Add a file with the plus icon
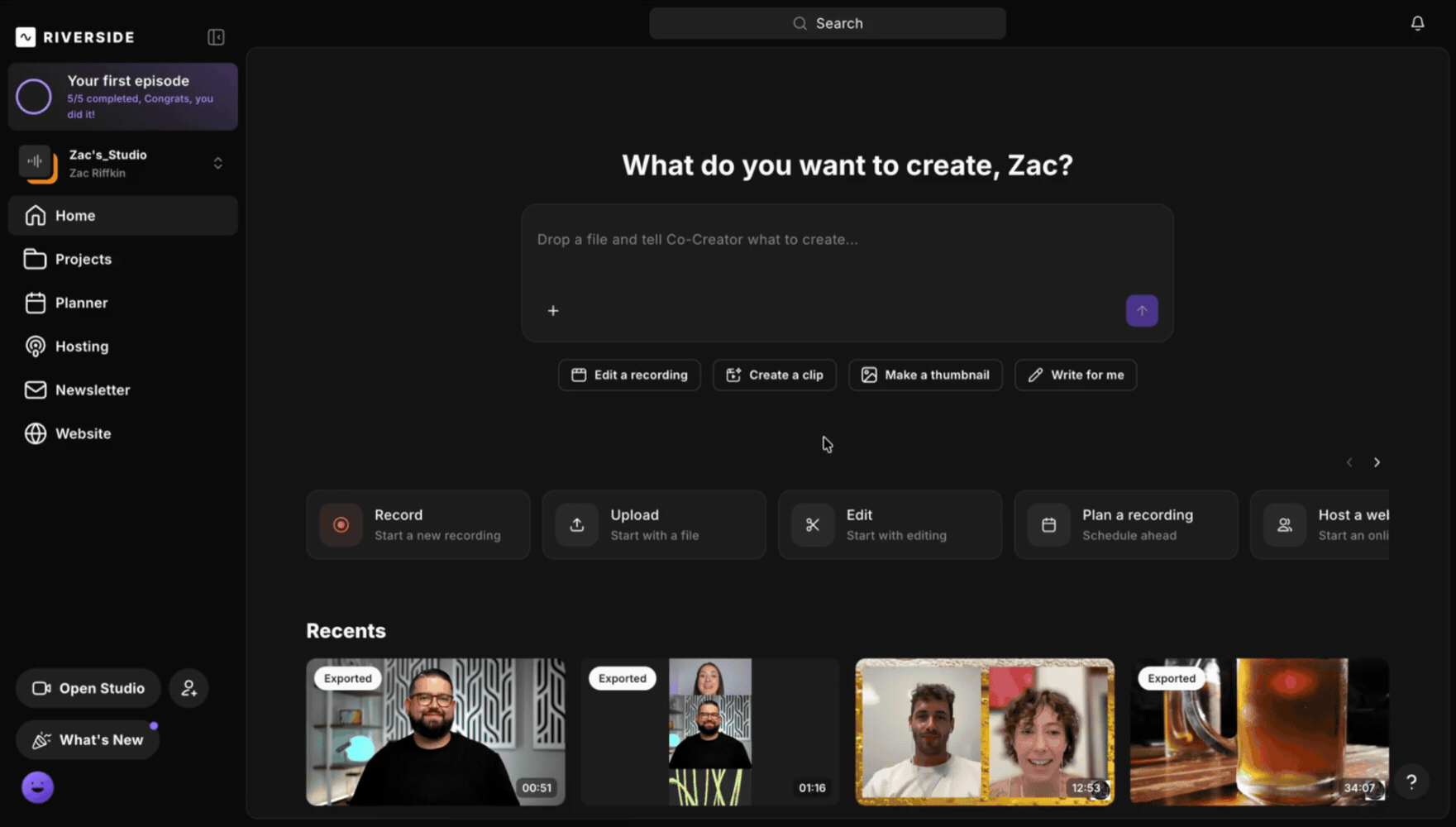This screenshot has width=1456, height=827. click(x=553, y=311)
